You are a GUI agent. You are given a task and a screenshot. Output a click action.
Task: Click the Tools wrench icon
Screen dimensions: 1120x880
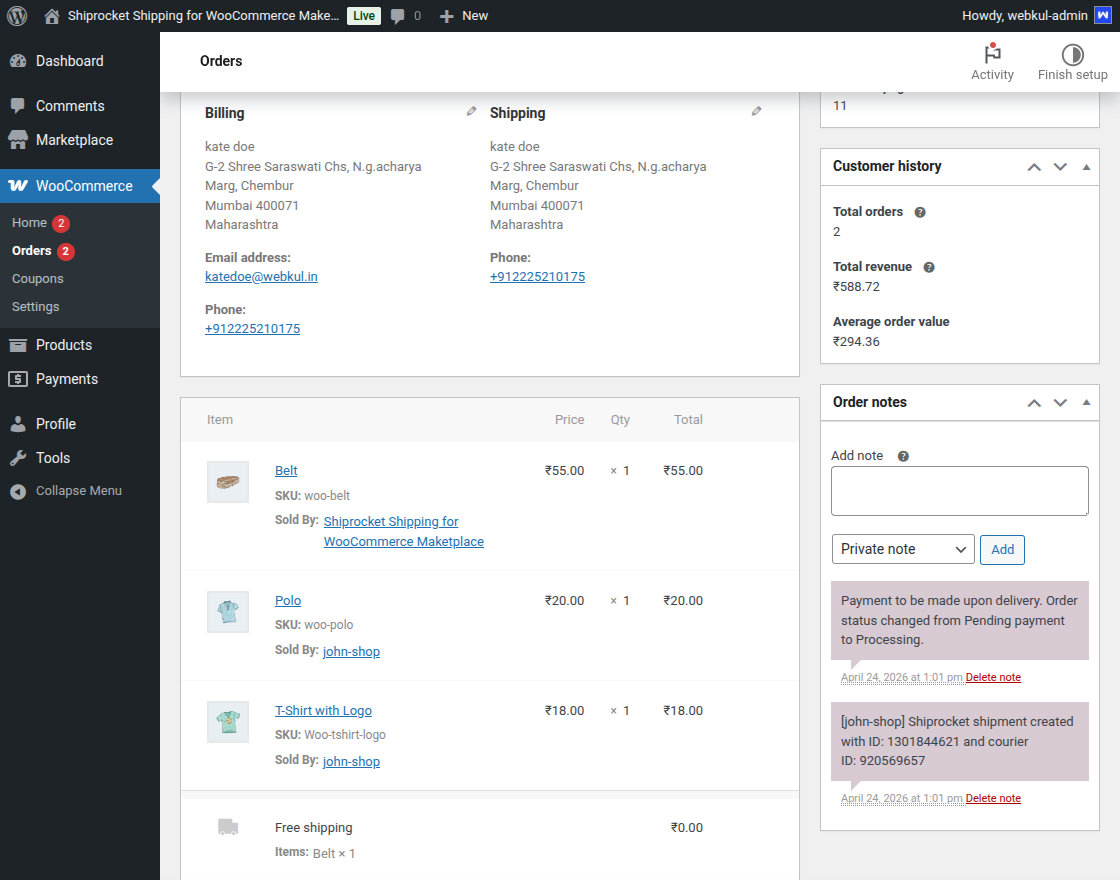18,458
